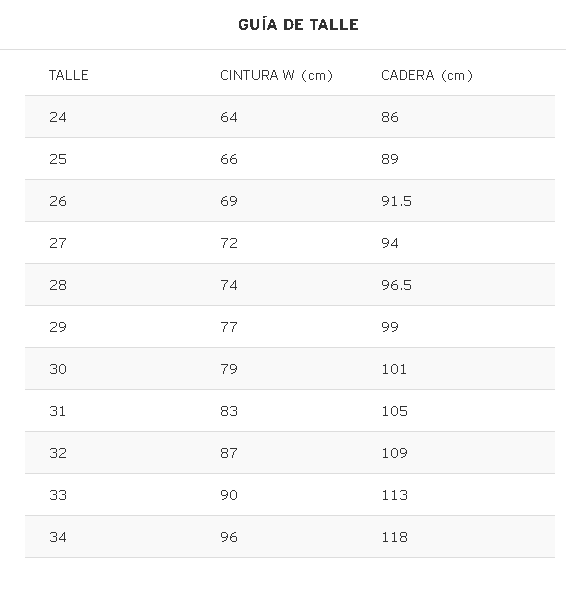Click hip value 91.5

click(396, 201)
